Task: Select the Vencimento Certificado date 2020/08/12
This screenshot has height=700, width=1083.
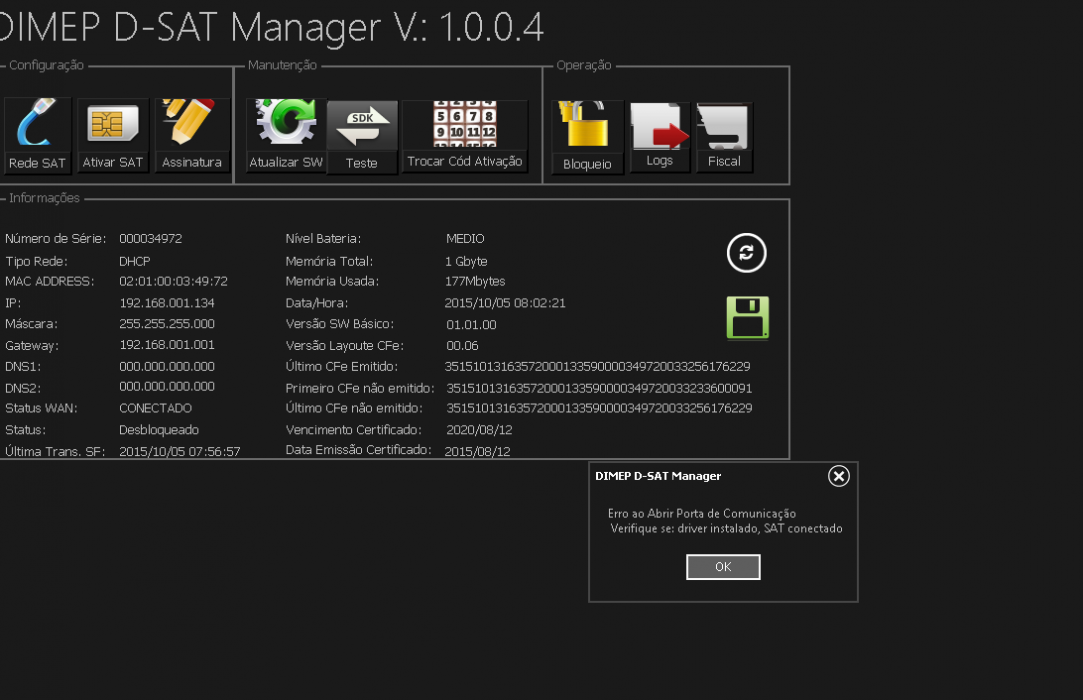Action: (x=479, y=430)
